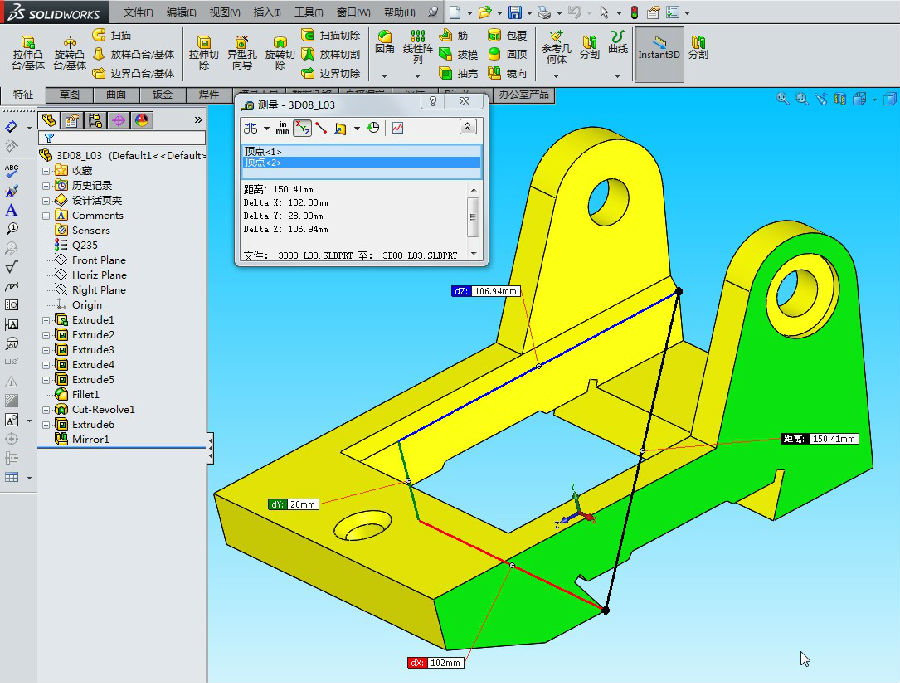Open the Insert (插入) menu
Viewport: 900px width, 683px height.
(267, 13)
